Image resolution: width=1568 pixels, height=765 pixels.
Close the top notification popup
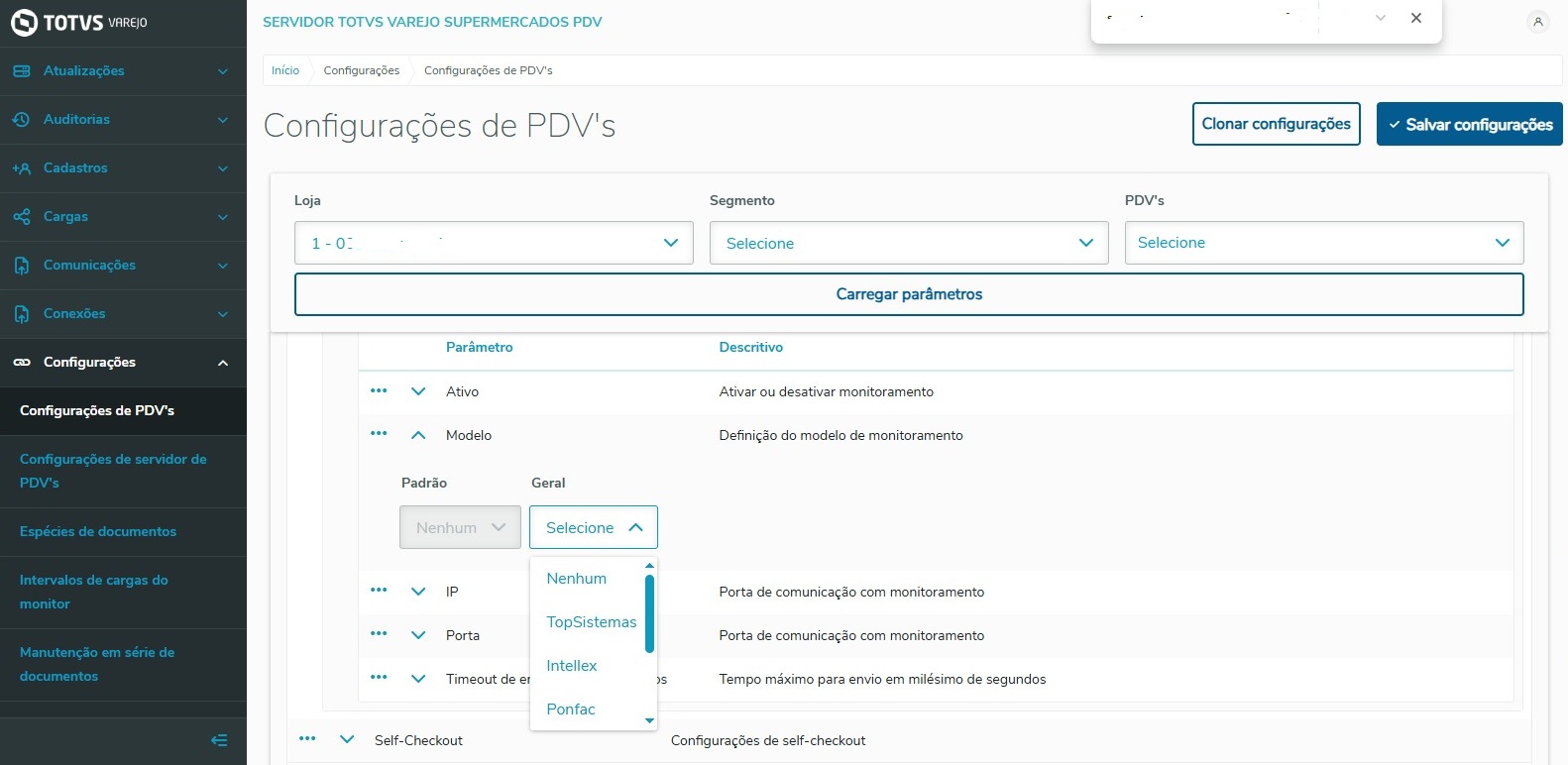[1416, 18]
